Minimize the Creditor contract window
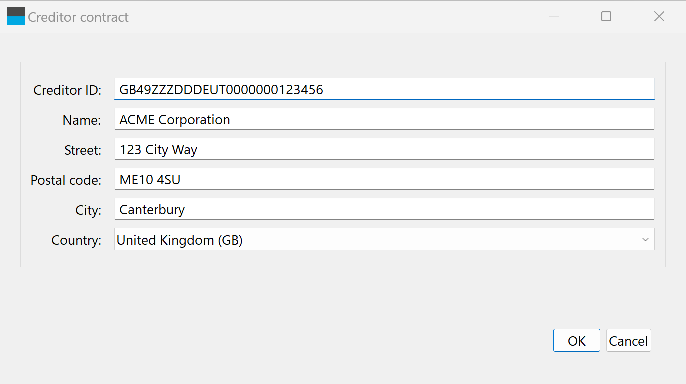The height and width of the screenshot is (384, 686). pos(554,17)
